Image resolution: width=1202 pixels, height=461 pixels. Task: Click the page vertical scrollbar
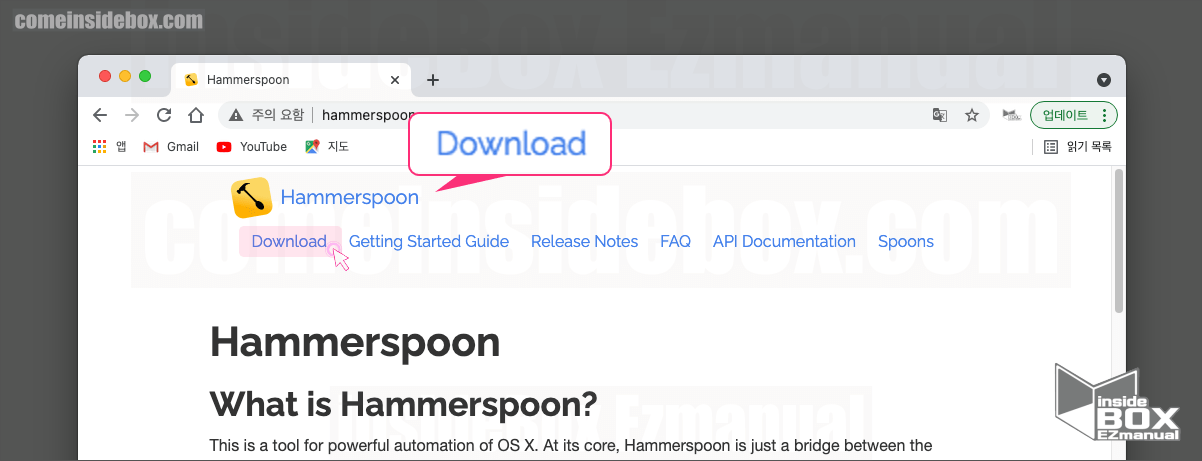pos(1118,240)
